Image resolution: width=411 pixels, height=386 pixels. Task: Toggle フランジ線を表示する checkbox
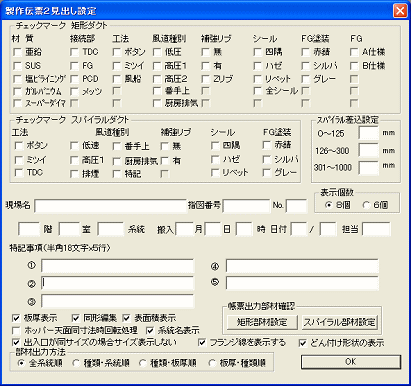202,343
